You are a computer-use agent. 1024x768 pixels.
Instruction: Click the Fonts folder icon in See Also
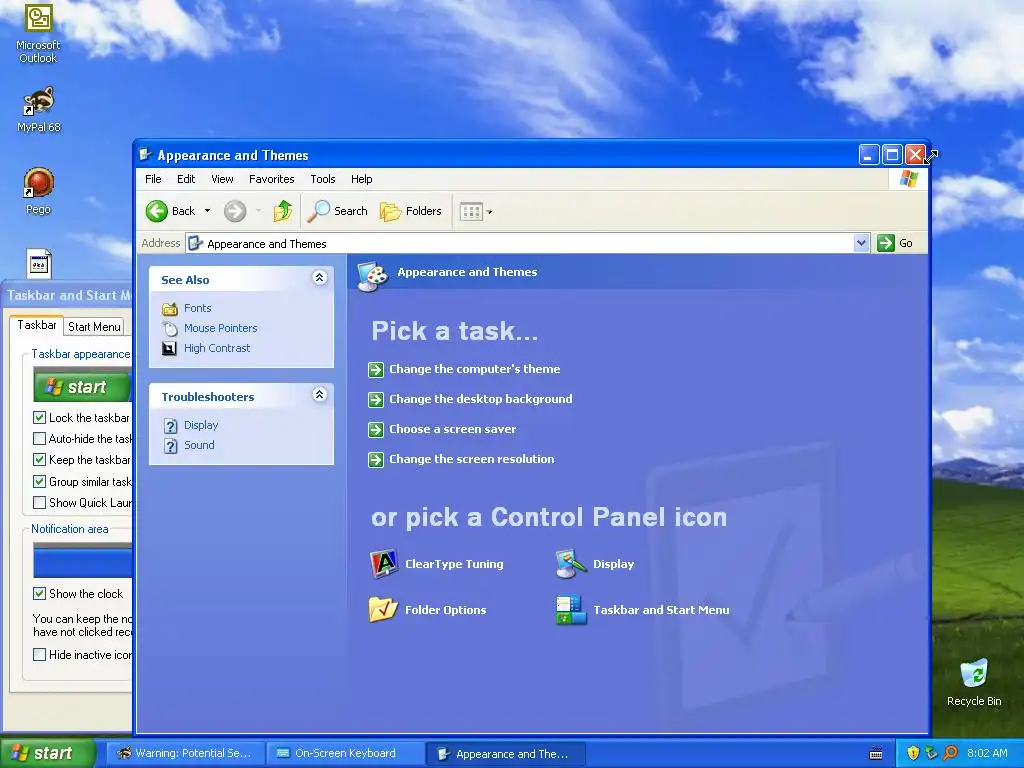pyautogui.click(x=170, y=308)
